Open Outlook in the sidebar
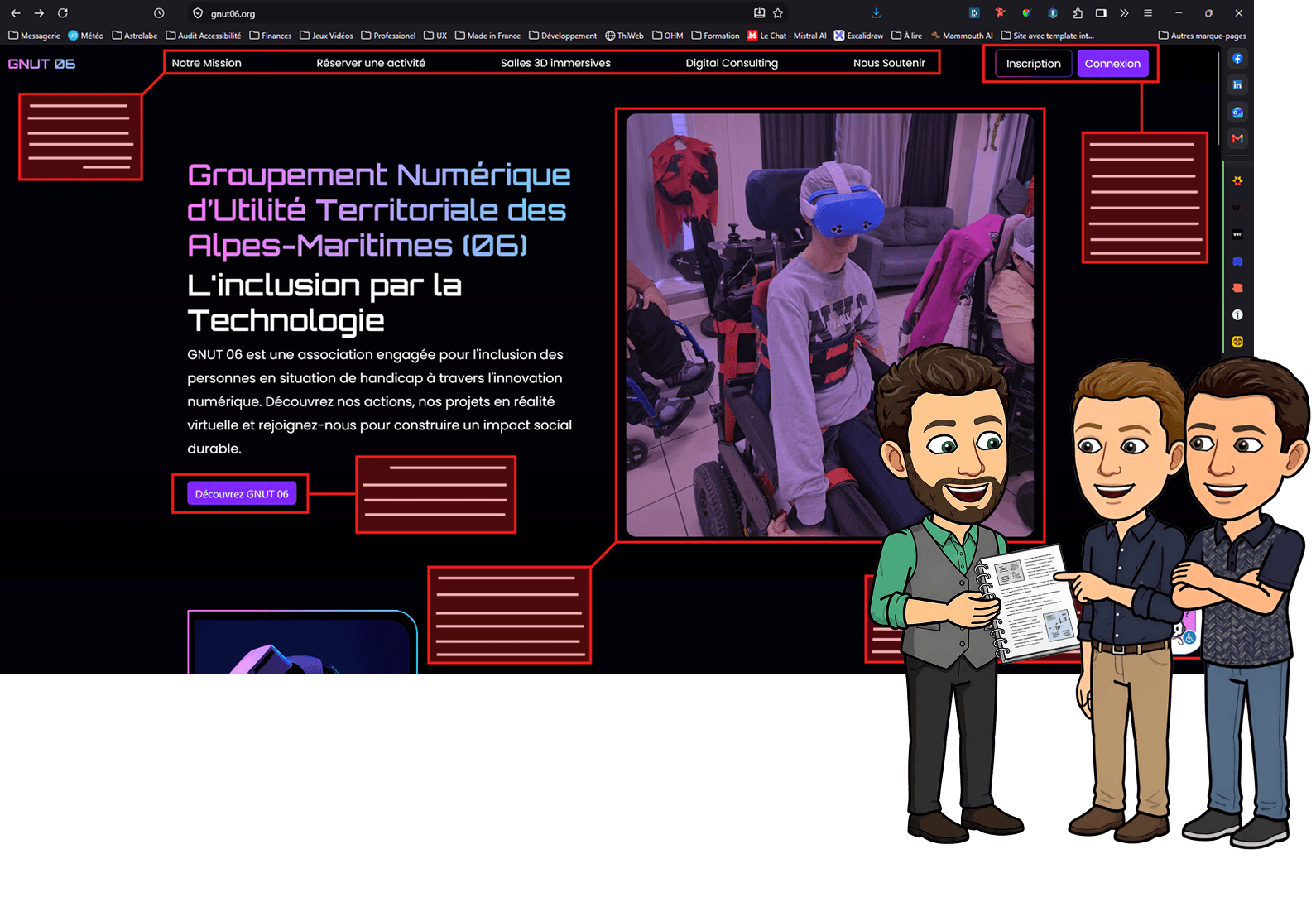The height and width of the screenshot is (902, 1316). click(1237, 112)
